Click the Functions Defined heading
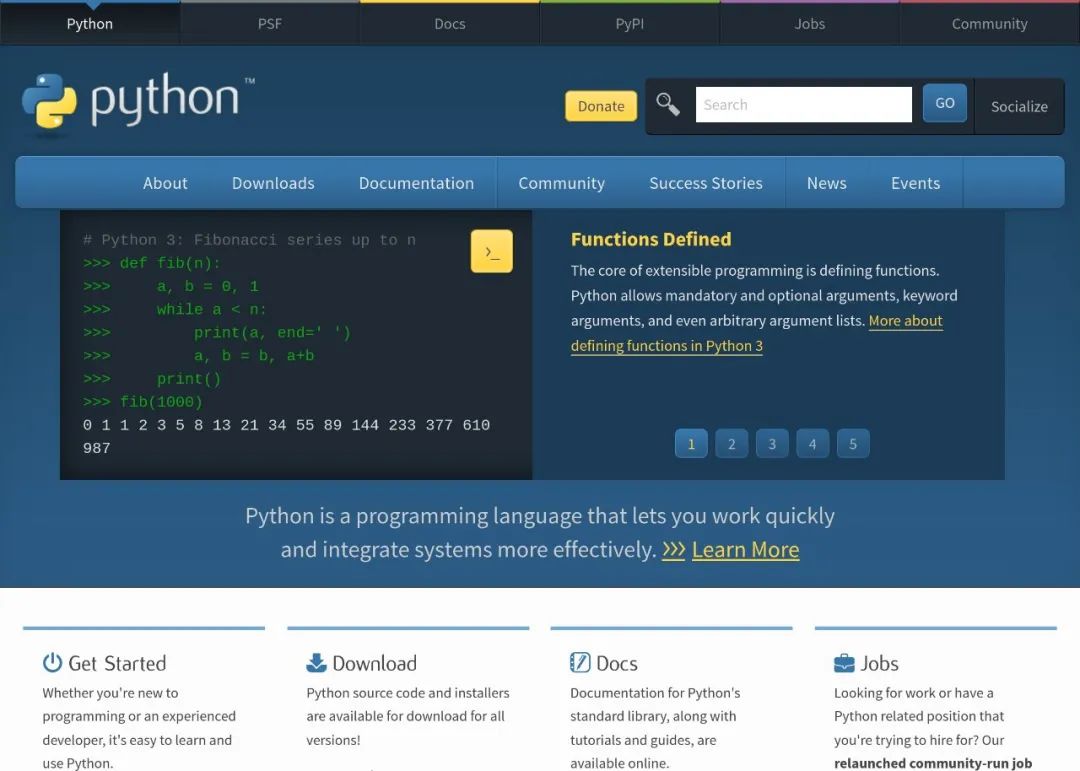The height and width of the screenshot is (771, 1080). [651, 239]
